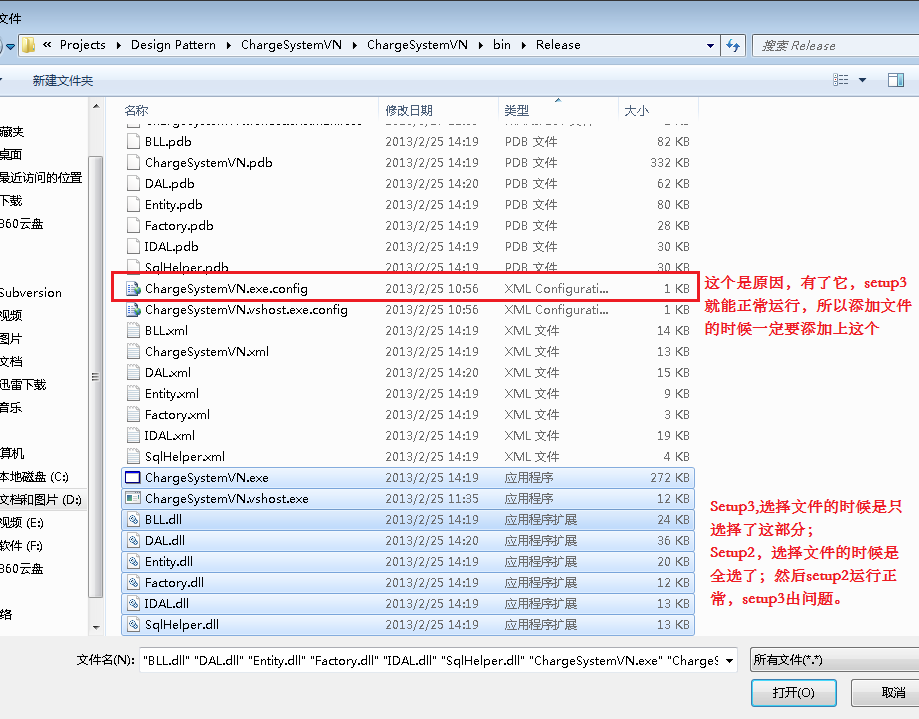The height and width of the screenshot is (719, 919).
Task: Expand the address bar history dropdown
Action: tap(710, 45)
